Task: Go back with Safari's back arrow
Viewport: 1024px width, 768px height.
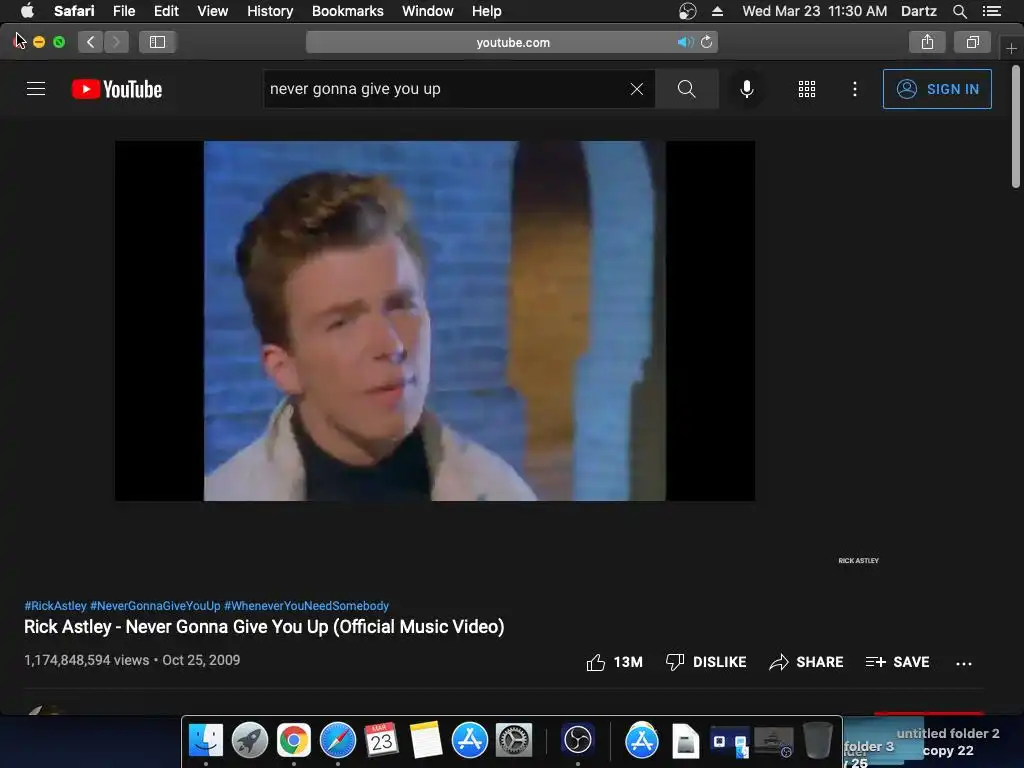Action: pos(90,42)
